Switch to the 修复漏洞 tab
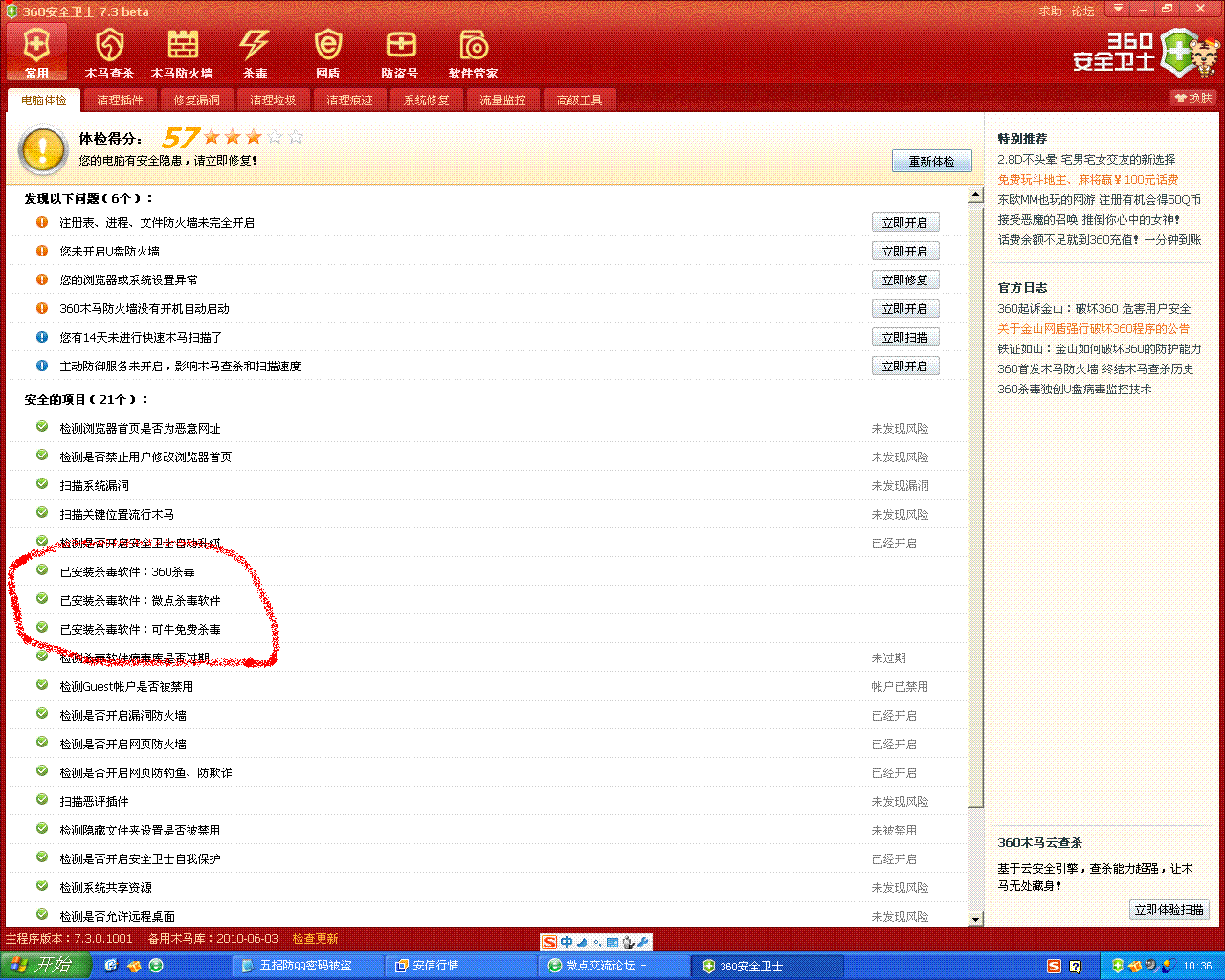The width and height of the screenshot is (1225, 980). click(196, 100)
